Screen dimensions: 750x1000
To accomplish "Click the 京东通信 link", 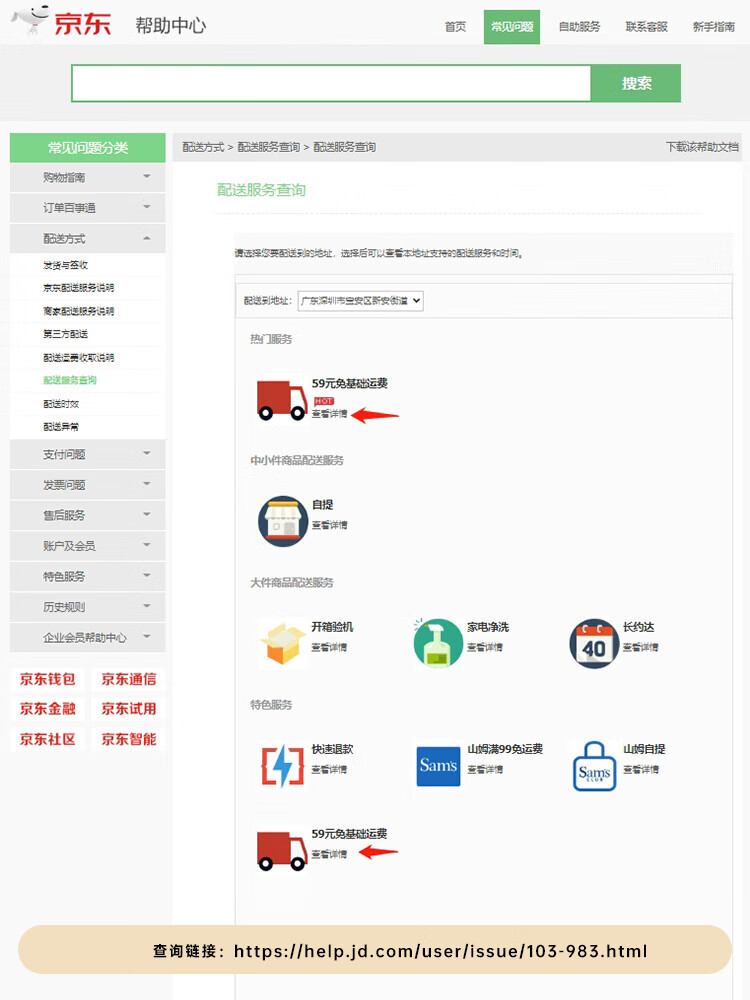I will coord(128,679).
